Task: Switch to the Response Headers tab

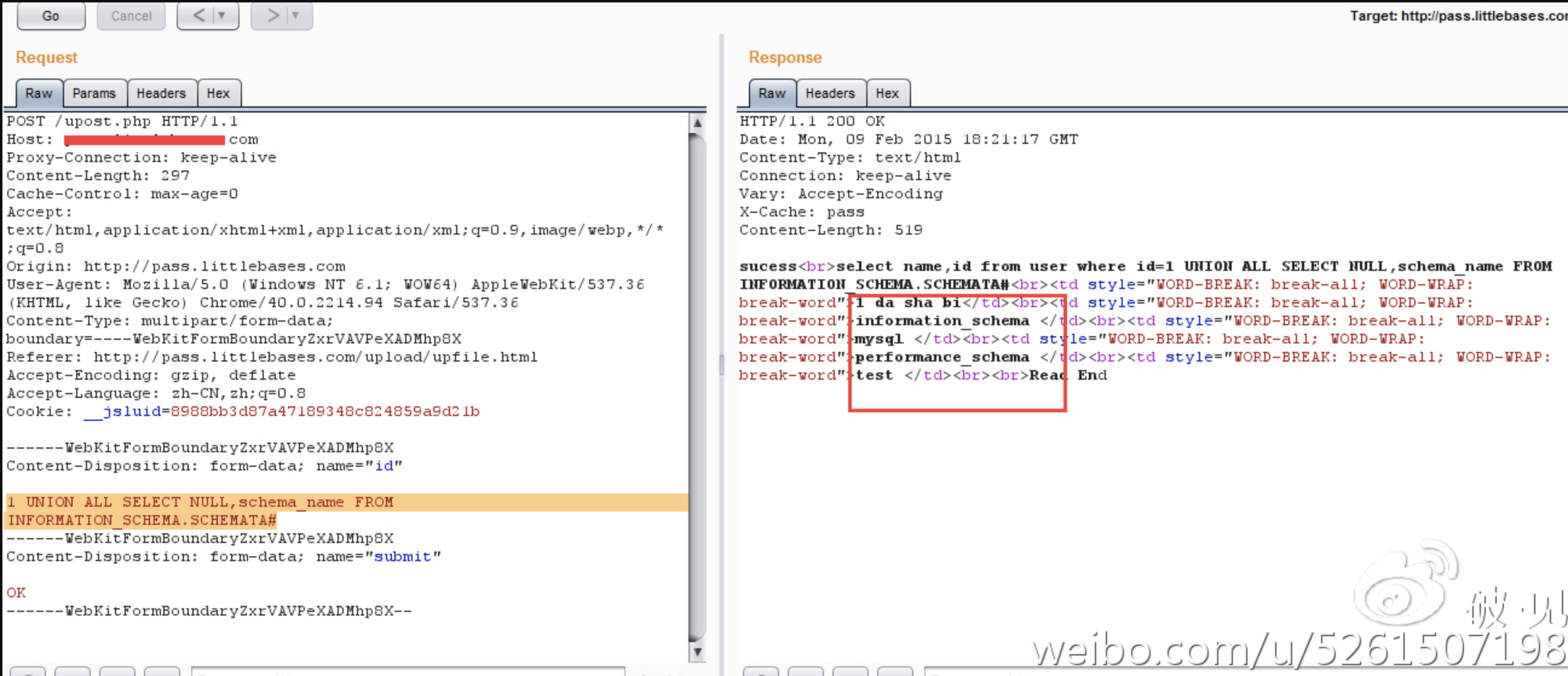Action: (829, 93)
